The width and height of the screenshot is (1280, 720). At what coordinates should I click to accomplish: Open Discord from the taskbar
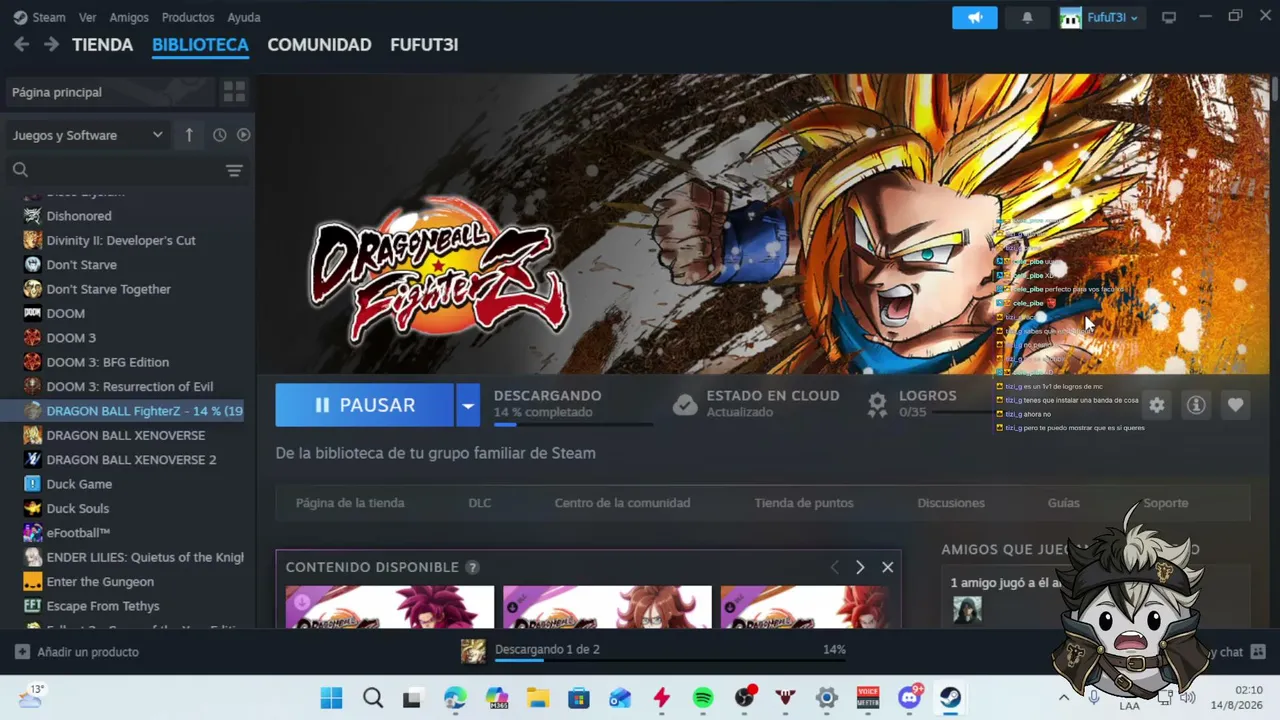(909, 698)
